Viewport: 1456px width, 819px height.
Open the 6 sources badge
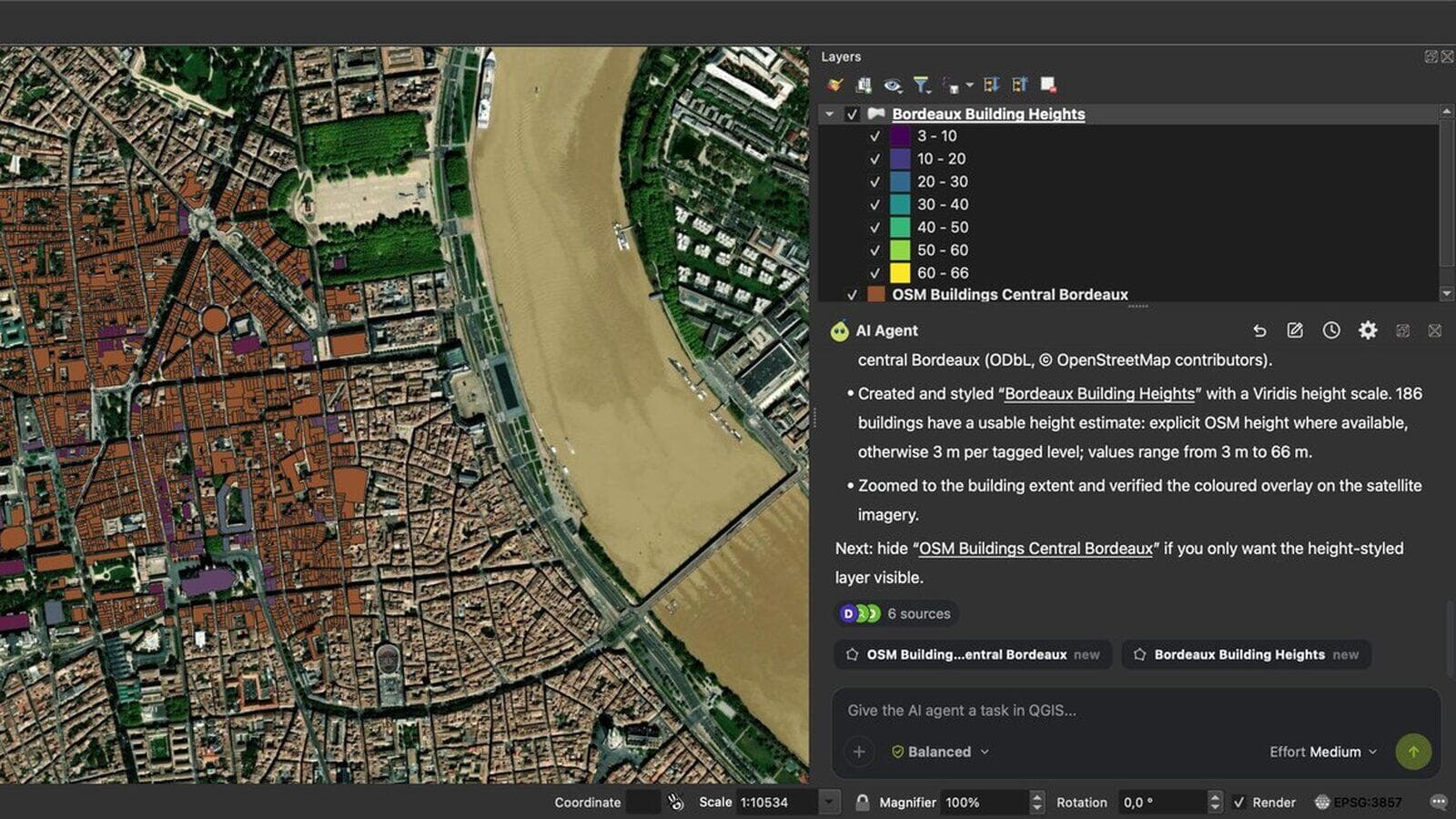(897, 613)
